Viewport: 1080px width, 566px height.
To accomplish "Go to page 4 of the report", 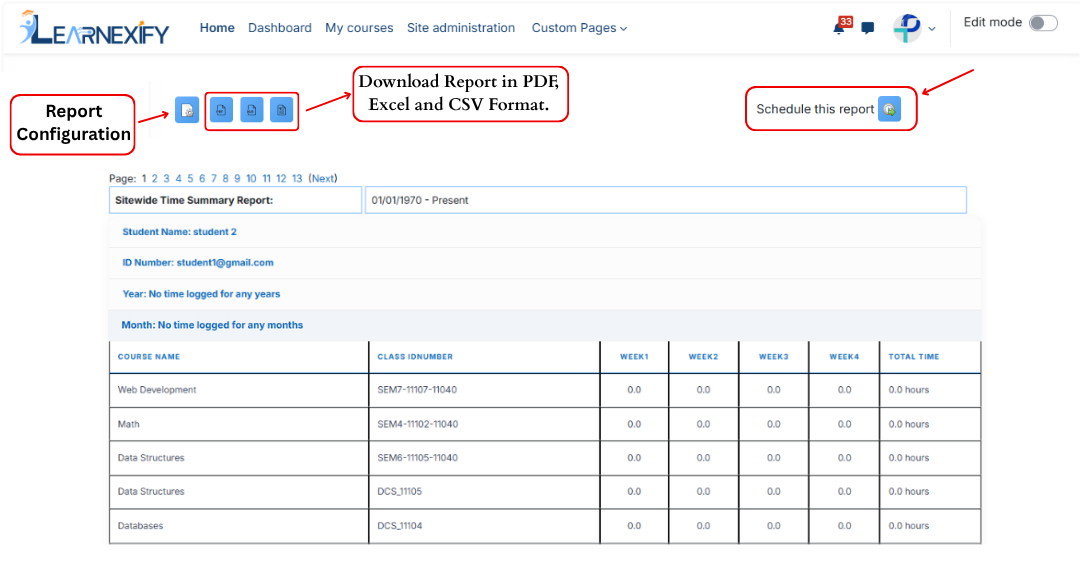I will coord(178,178).
